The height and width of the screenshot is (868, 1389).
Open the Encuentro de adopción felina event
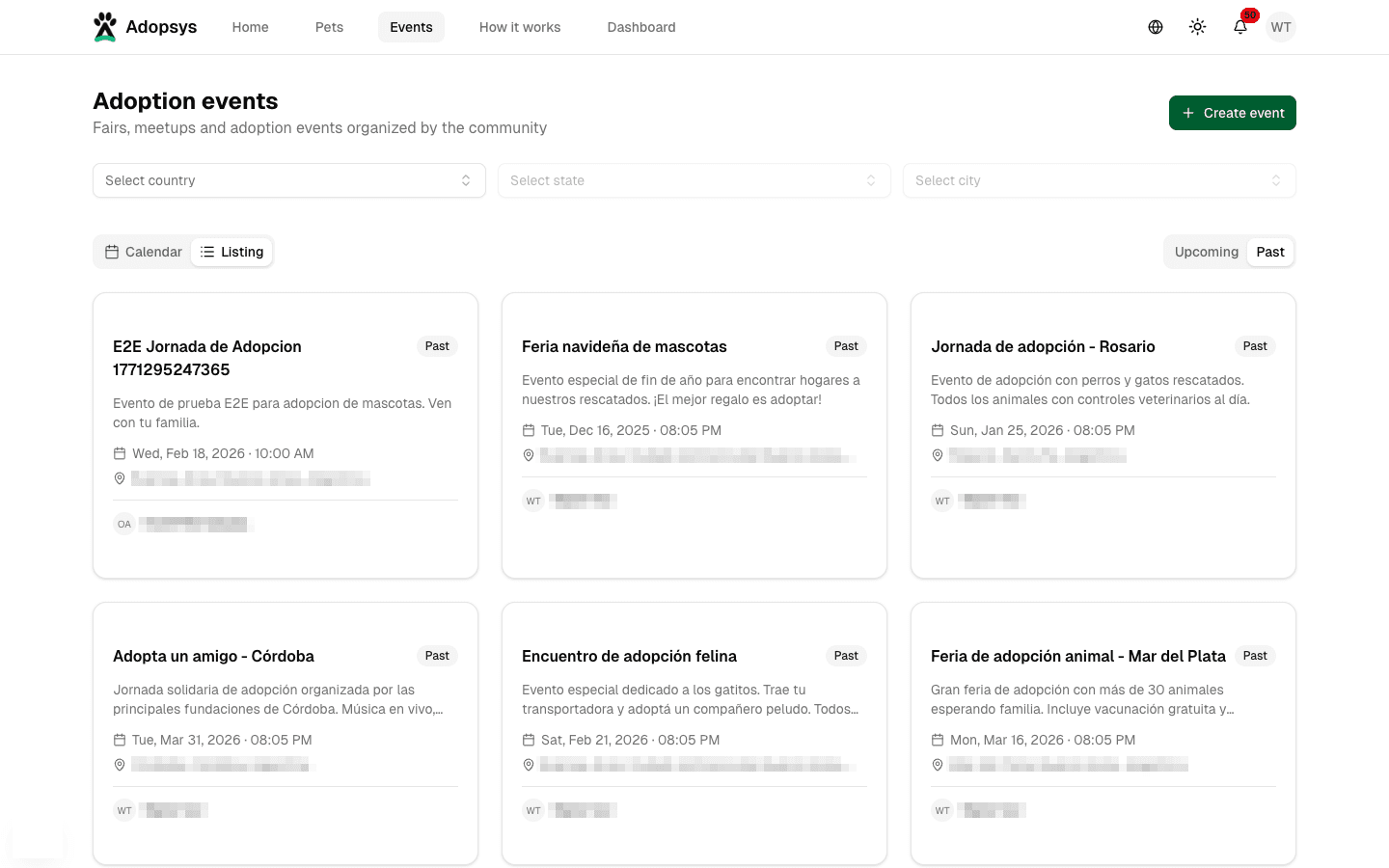click(629, 656)
